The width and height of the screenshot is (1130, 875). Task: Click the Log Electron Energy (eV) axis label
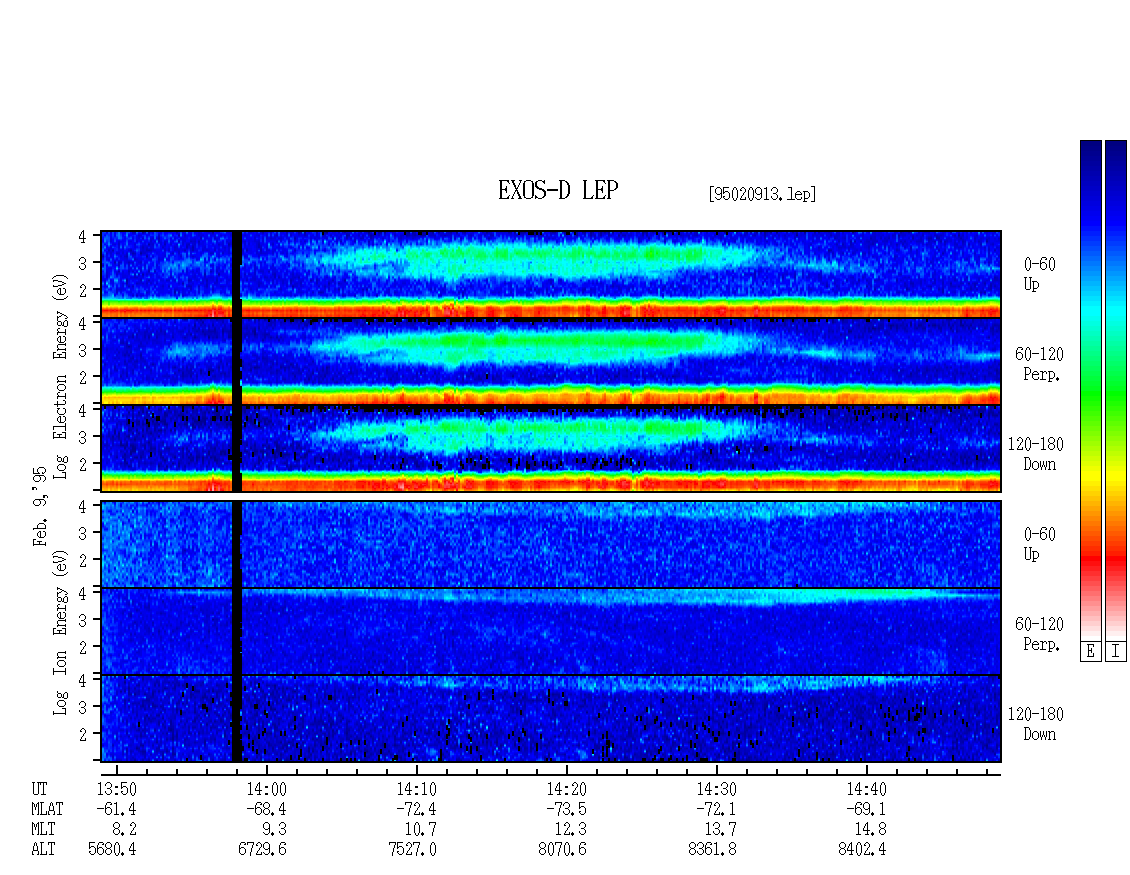coord(60,376)
